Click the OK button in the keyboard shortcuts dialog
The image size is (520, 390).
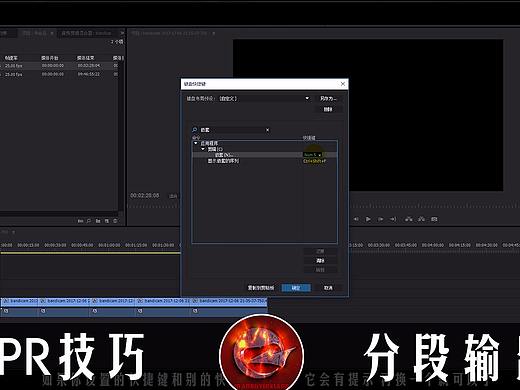[x=296, y=288]
